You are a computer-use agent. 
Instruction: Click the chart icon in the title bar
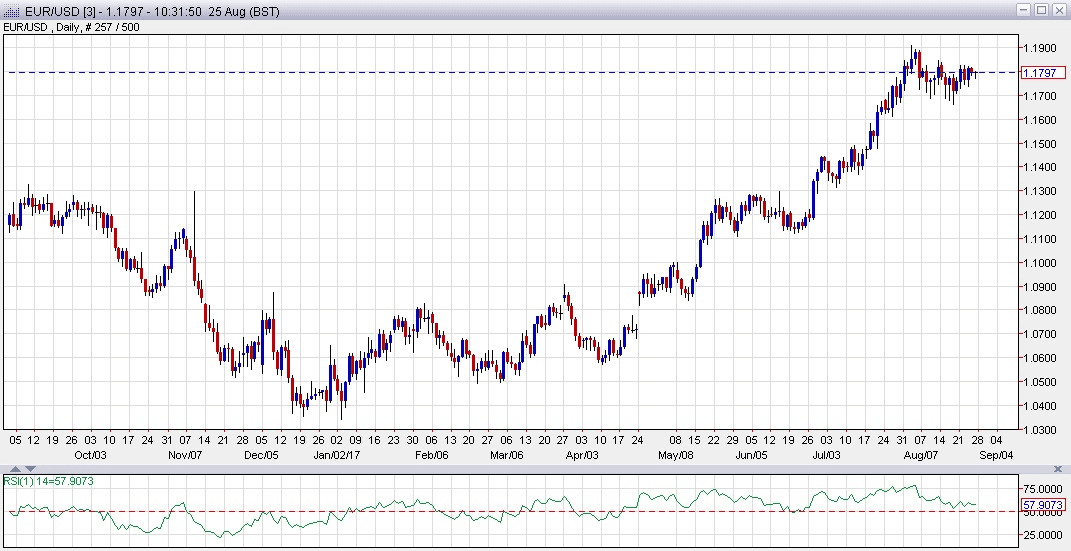point(11,11)
